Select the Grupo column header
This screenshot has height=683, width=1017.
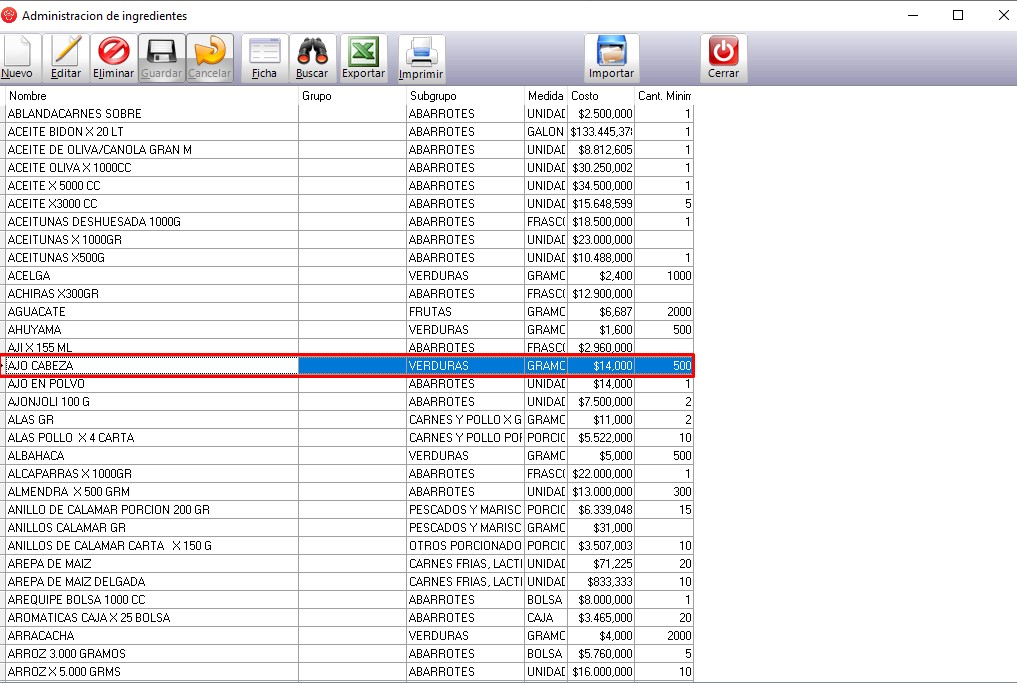pos(352,96)
